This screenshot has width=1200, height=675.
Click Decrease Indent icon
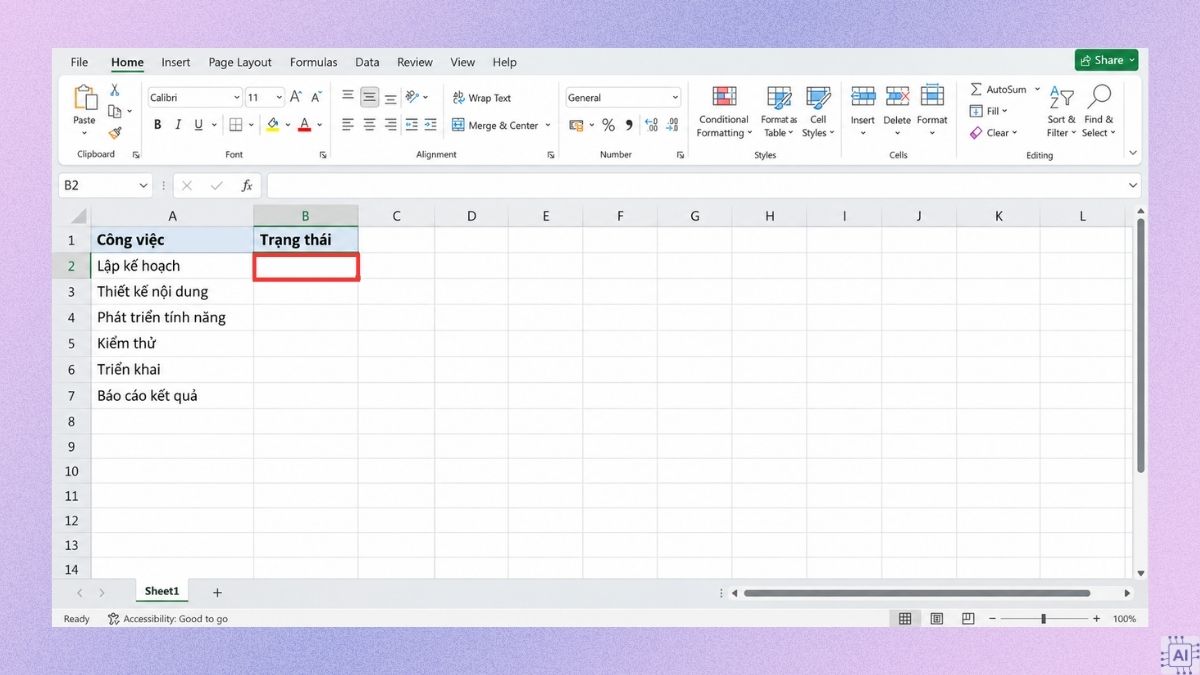coord(411,125)
